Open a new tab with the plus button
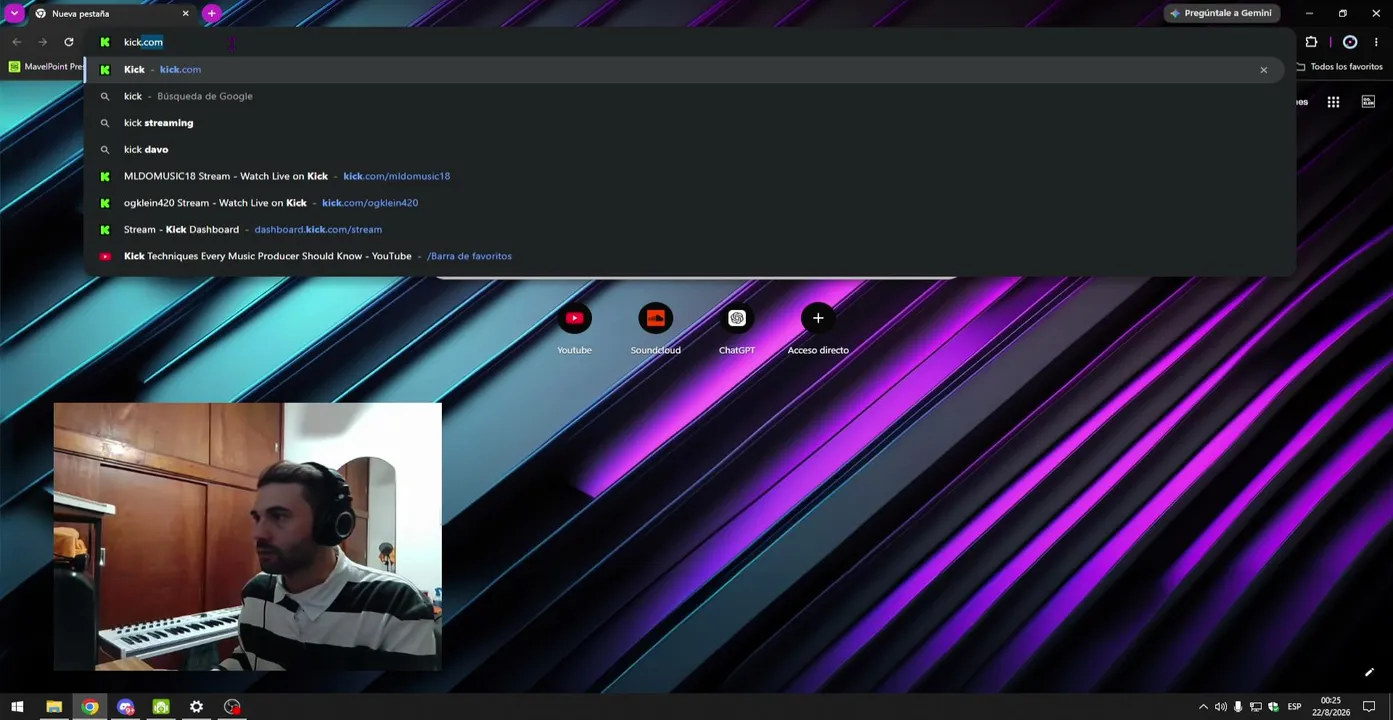 point(211,13)
